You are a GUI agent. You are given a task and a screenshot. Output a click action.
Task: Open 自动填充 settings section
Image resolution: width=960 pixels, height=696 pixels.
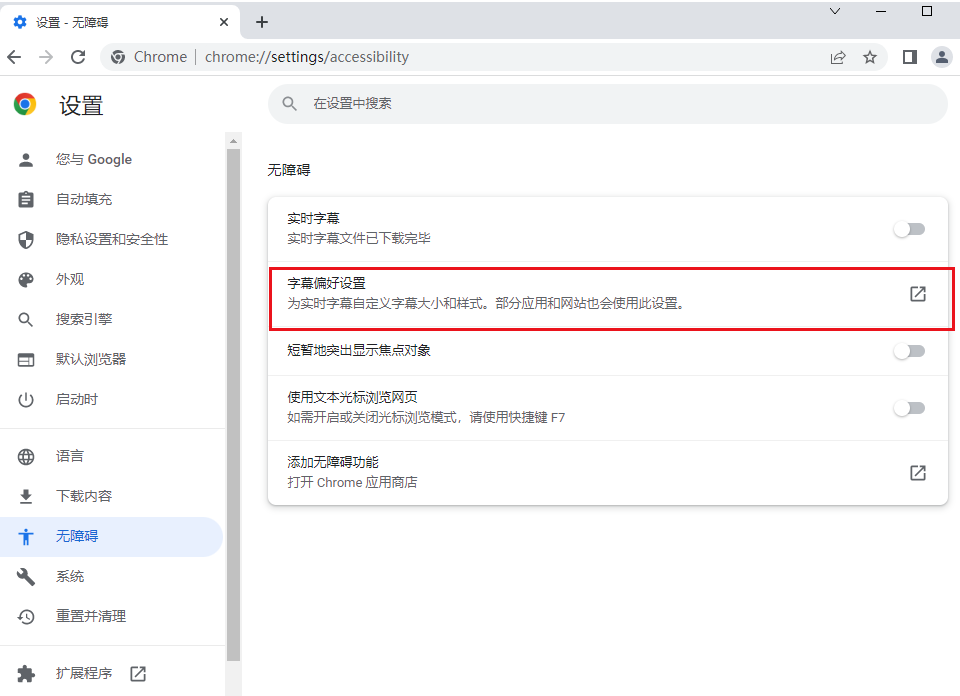point(111,200)
